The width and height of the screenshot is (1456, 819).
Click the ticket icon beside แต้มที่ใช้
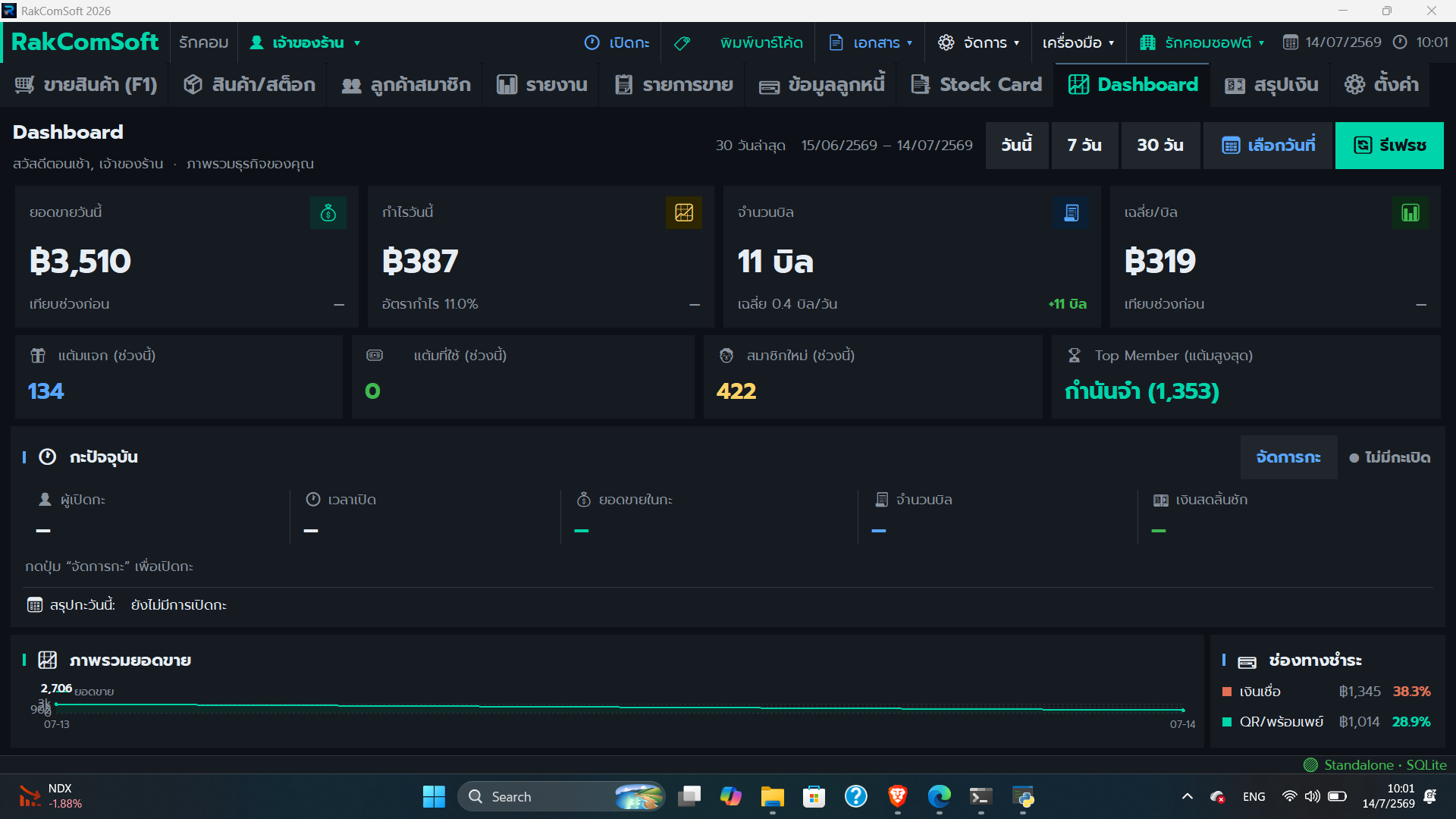pyautogui.click(x=375, y=356)
